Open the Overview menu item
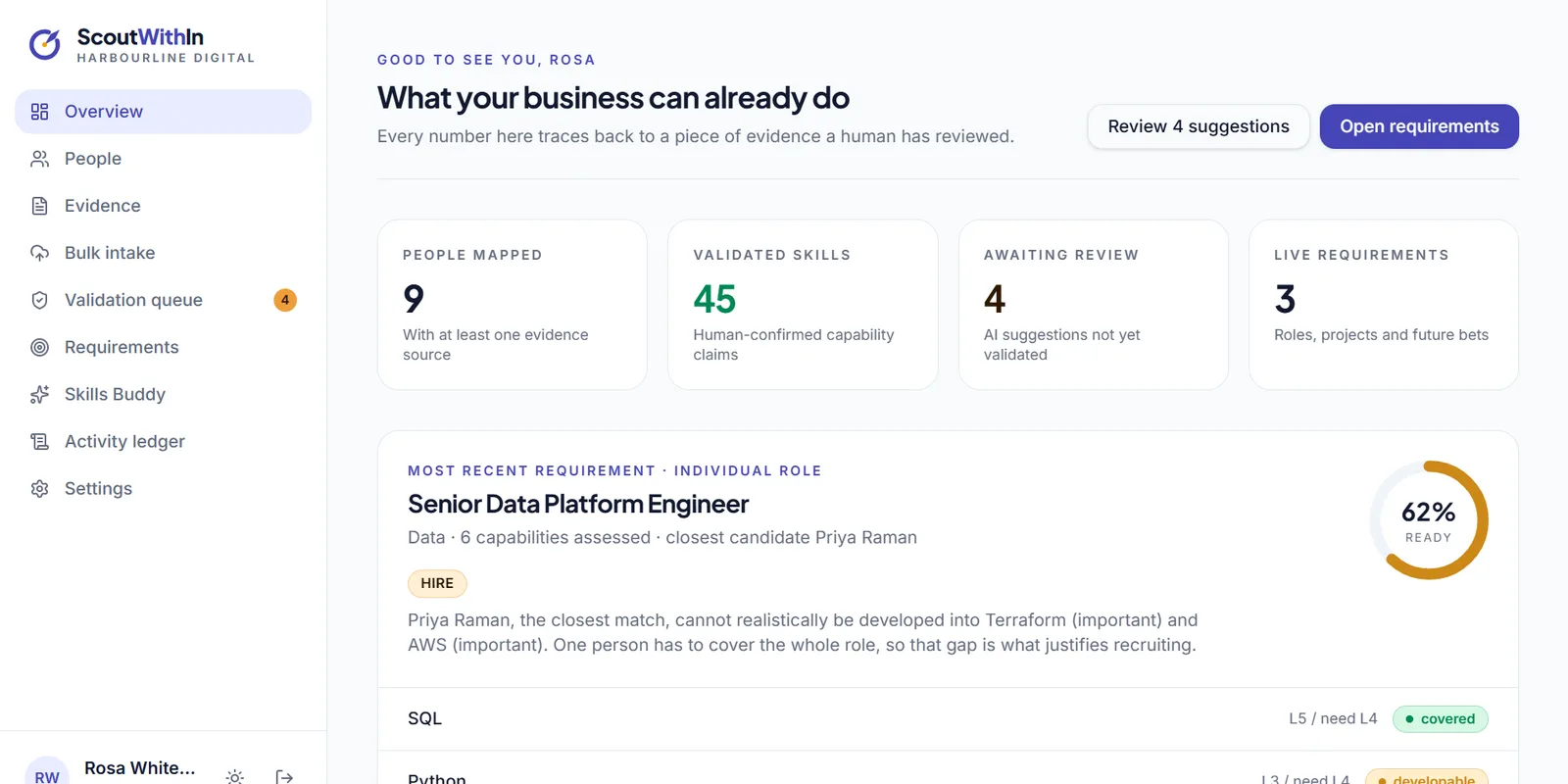The height and width of the screenshot is (784, 1568). tap(163, 112)
